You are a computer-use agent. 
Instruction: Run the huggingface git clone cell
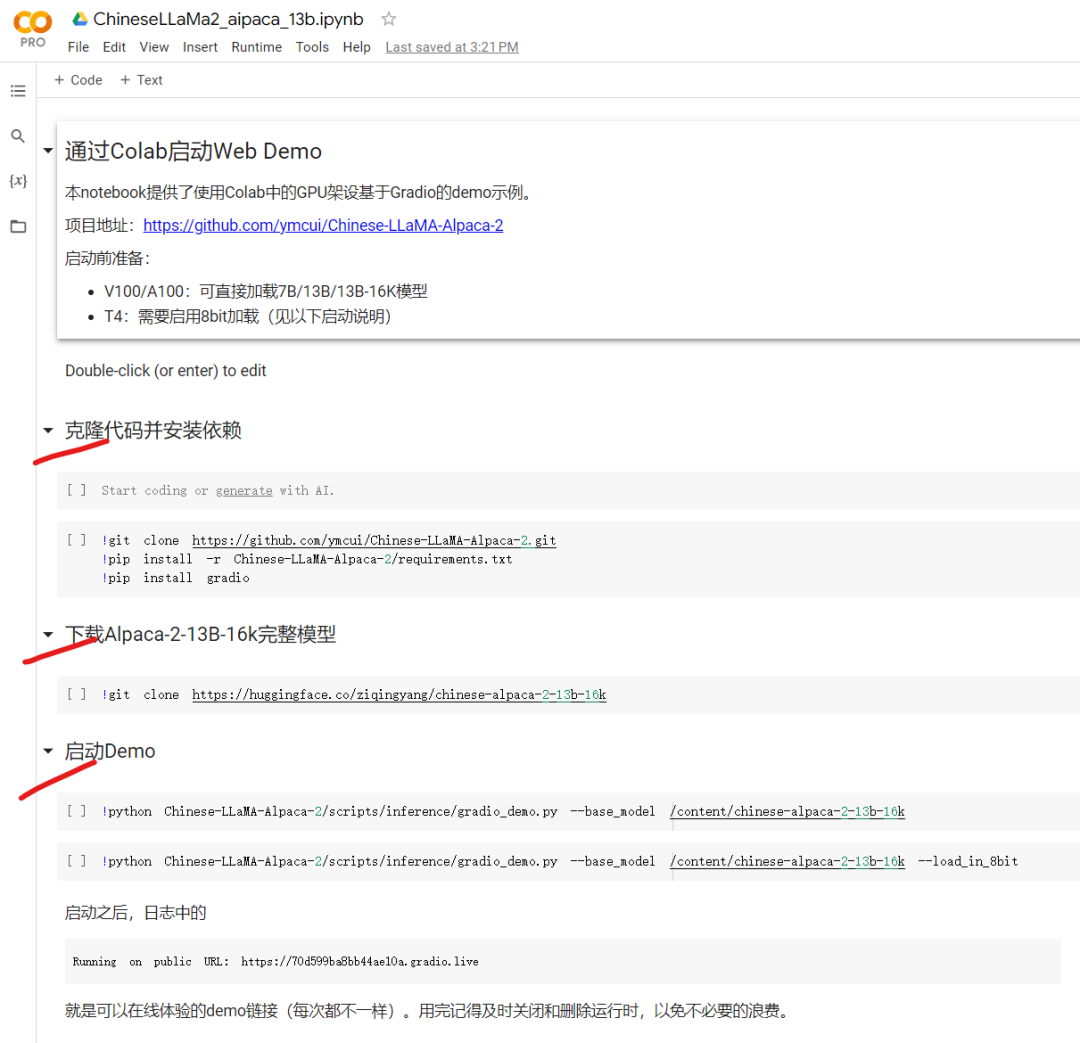coord(76,694)
